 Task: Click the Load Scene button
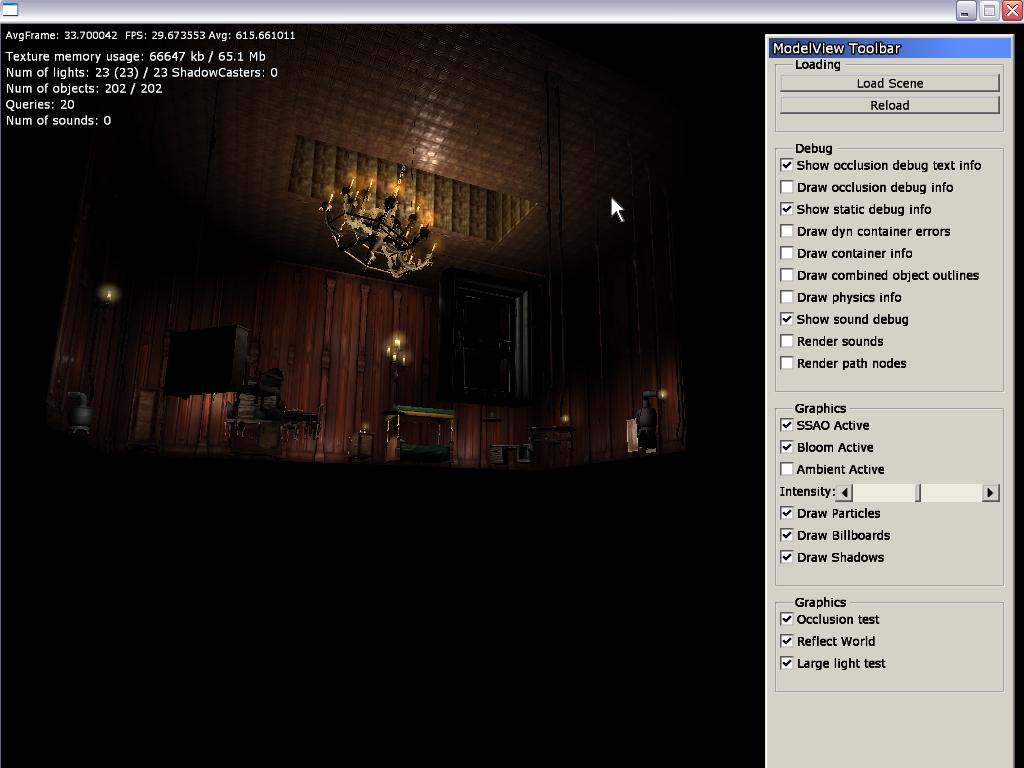889,83
